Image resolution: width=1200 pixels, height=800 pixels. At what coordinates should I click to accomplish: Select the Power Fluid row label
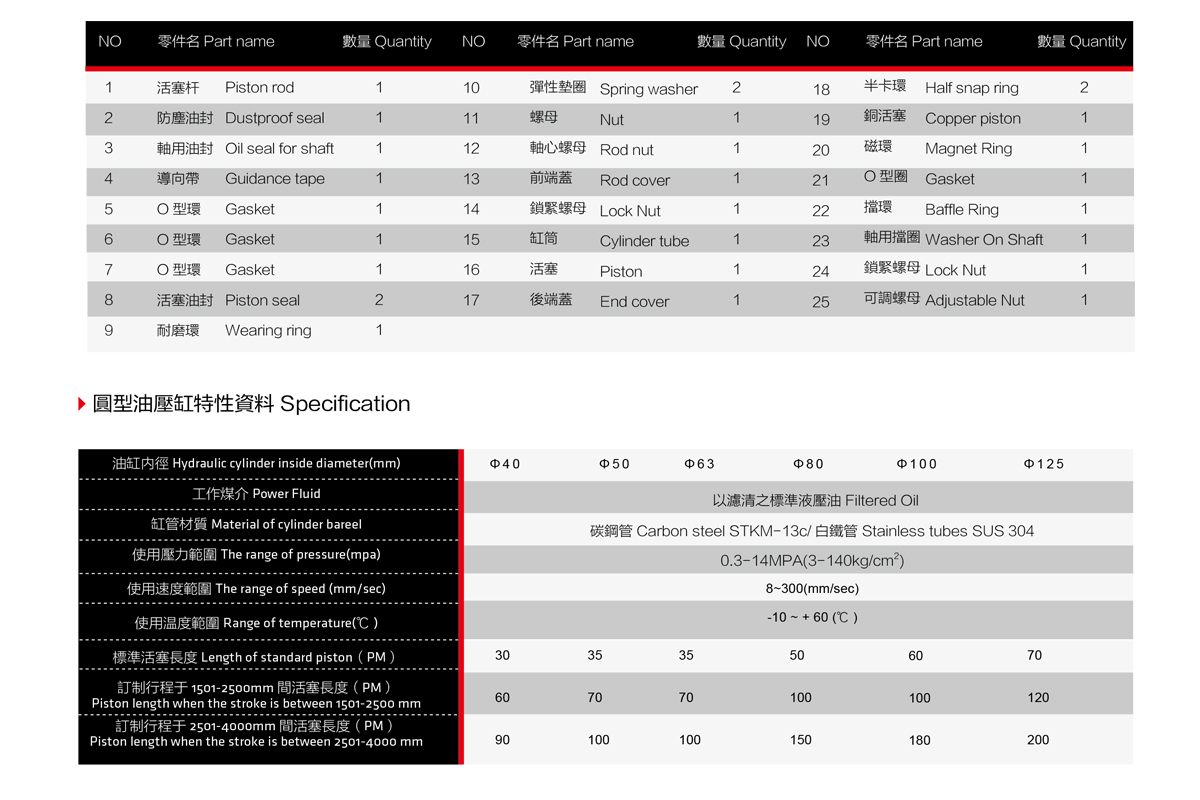coord(256,494)
